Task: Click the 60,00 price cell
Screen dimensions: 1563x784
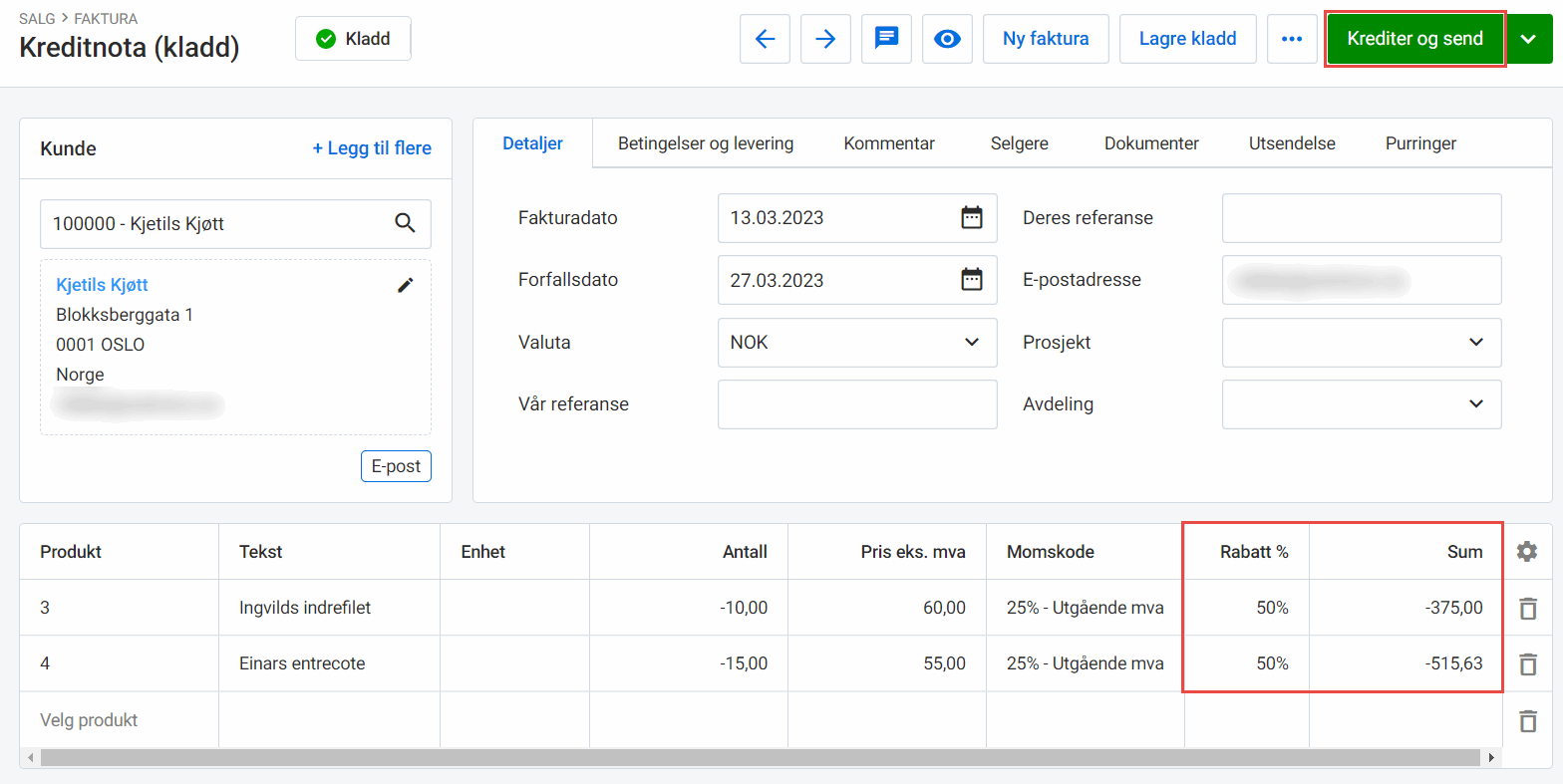Action: tap(886, 608)
